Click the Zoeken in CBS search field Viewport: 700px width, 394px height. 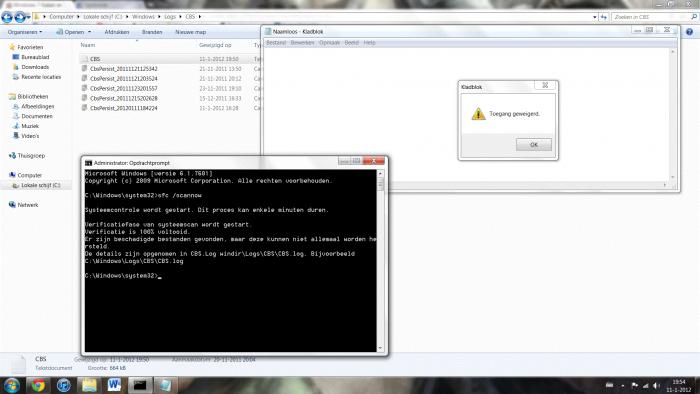click(x=651, y=17)
